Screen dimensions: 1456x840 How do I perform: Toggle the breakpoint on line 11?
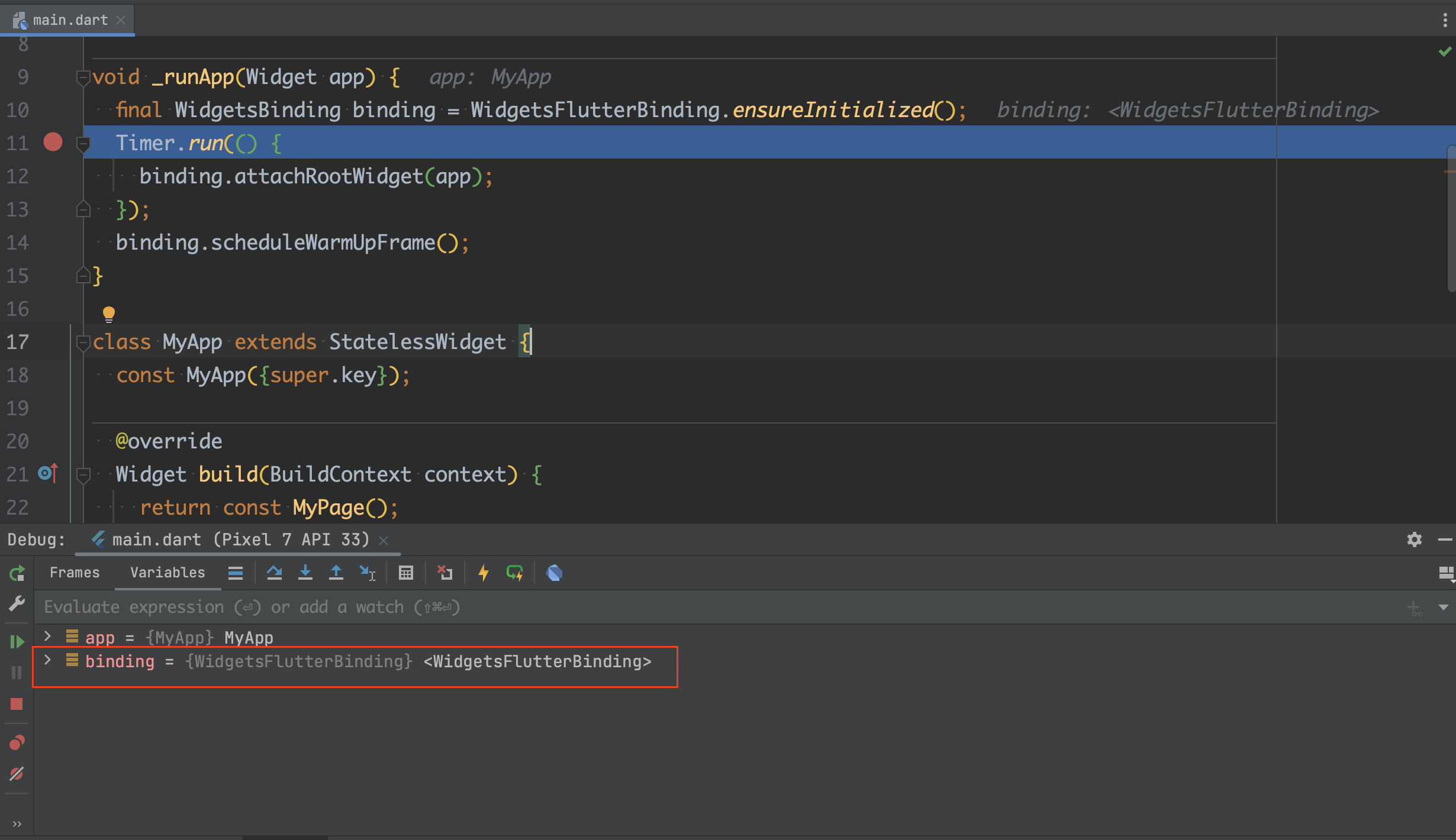pos(53,143)
